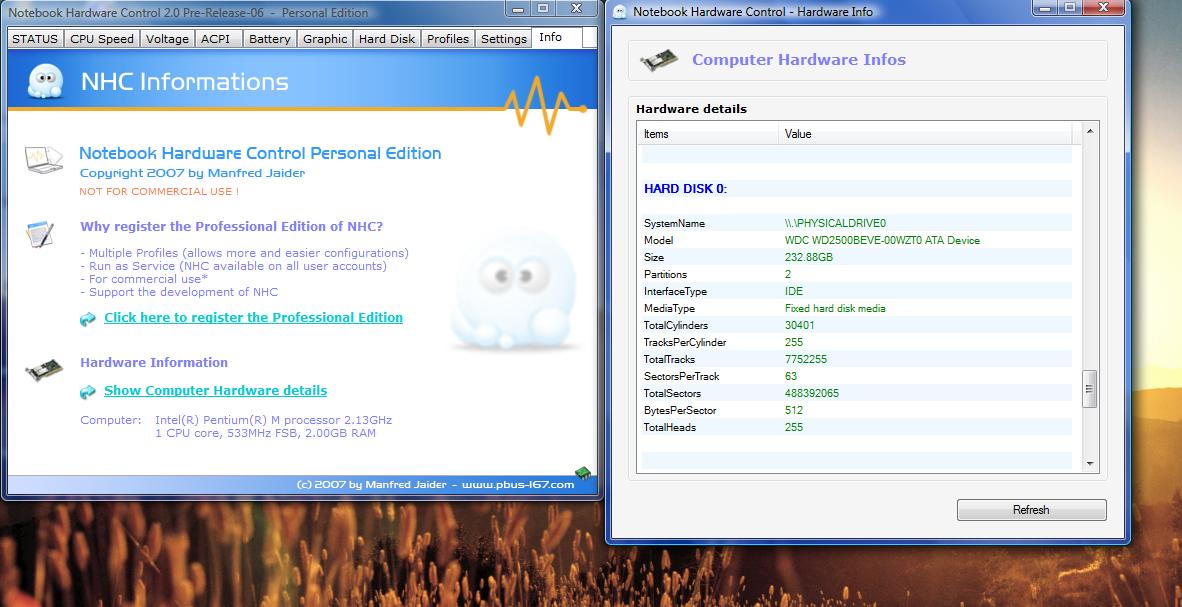This screenshot has height=607, width=1182.
Task: Click the network card icon beside Hardware Information
Action: click(x=44, y=370)
